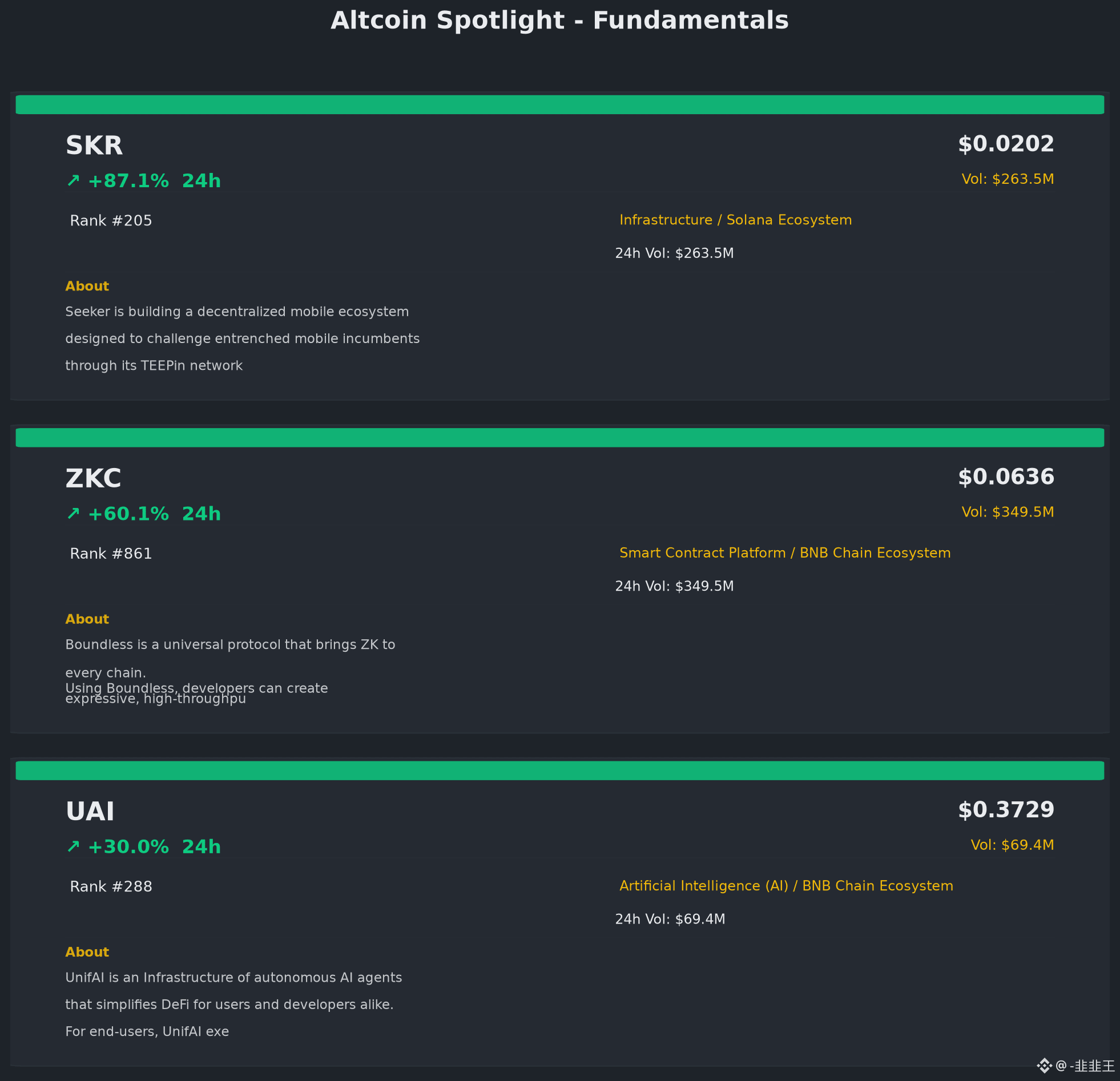Click the About heading under SKR

coord(87,287)
